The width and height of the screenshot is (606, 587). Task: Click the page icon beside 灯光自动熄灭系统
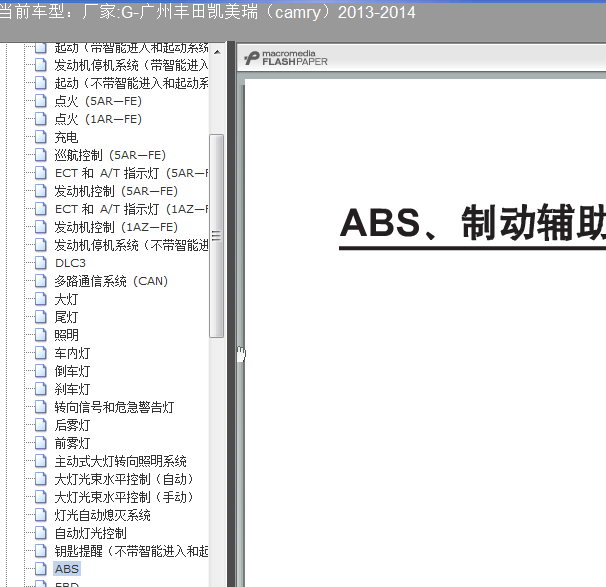41,515
